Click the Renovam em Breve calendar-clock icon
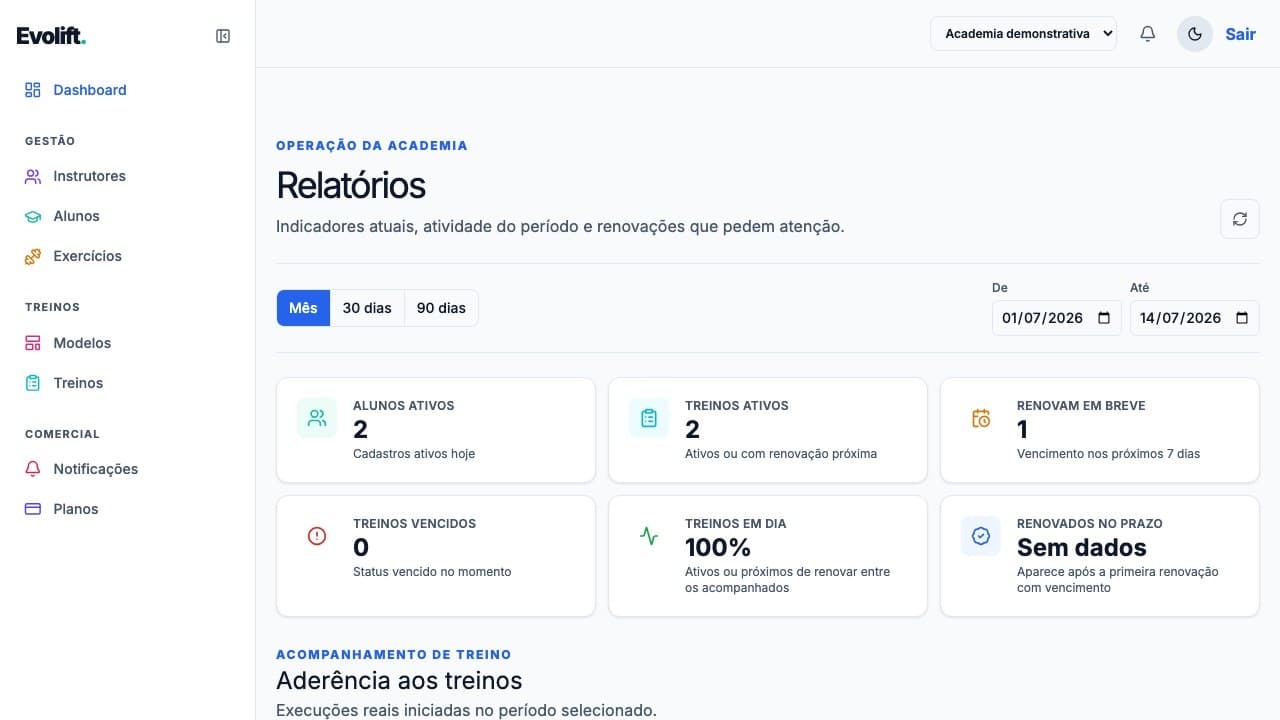This screenshot has height=720, width=1280. (981, 418)
